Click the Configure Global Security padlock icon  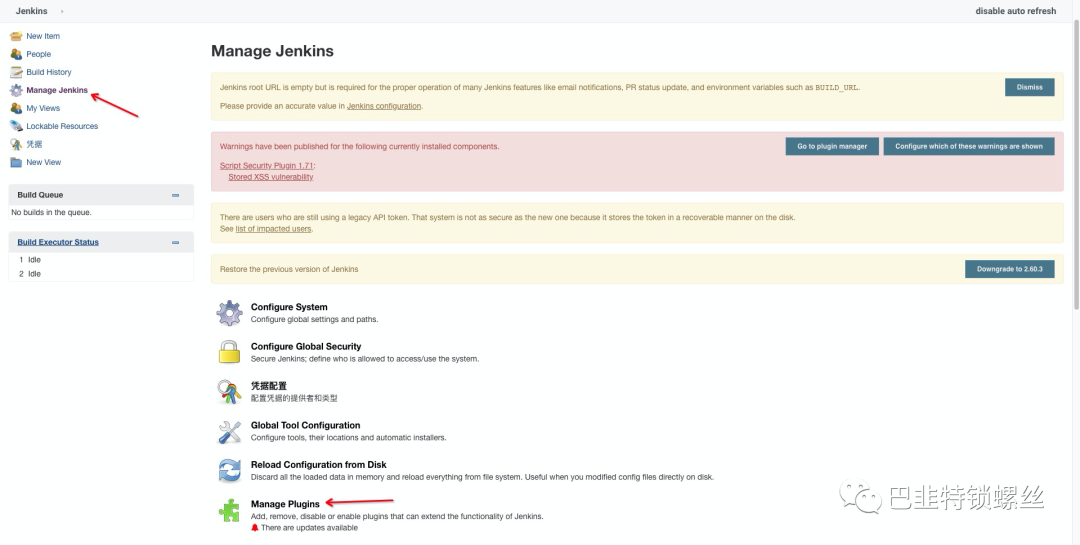(229, 352)
